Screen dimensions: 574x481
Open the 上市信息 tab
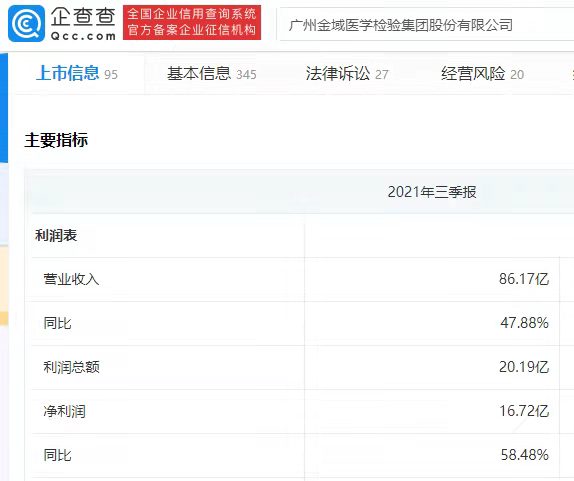tap(77, 73)
